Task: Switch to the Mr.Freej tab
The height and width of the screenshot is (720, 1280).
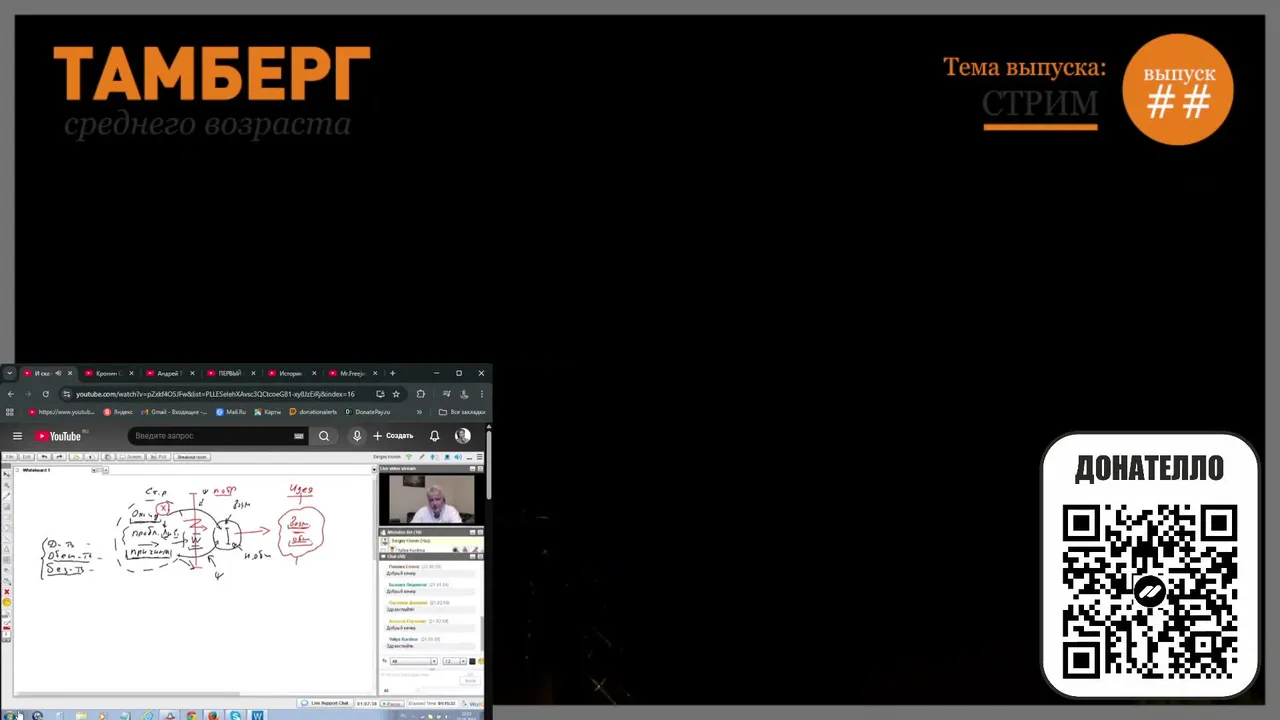Action: [x=352, y=373]
